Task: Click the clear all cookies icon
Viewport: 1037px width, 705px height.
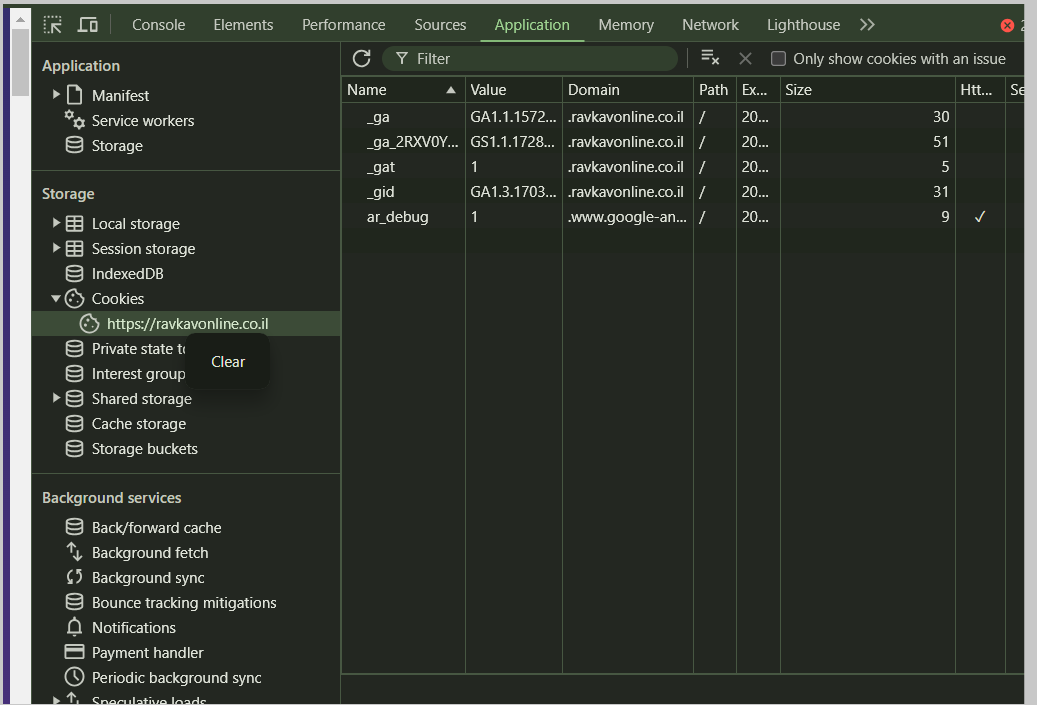Action: pos(710,58)
